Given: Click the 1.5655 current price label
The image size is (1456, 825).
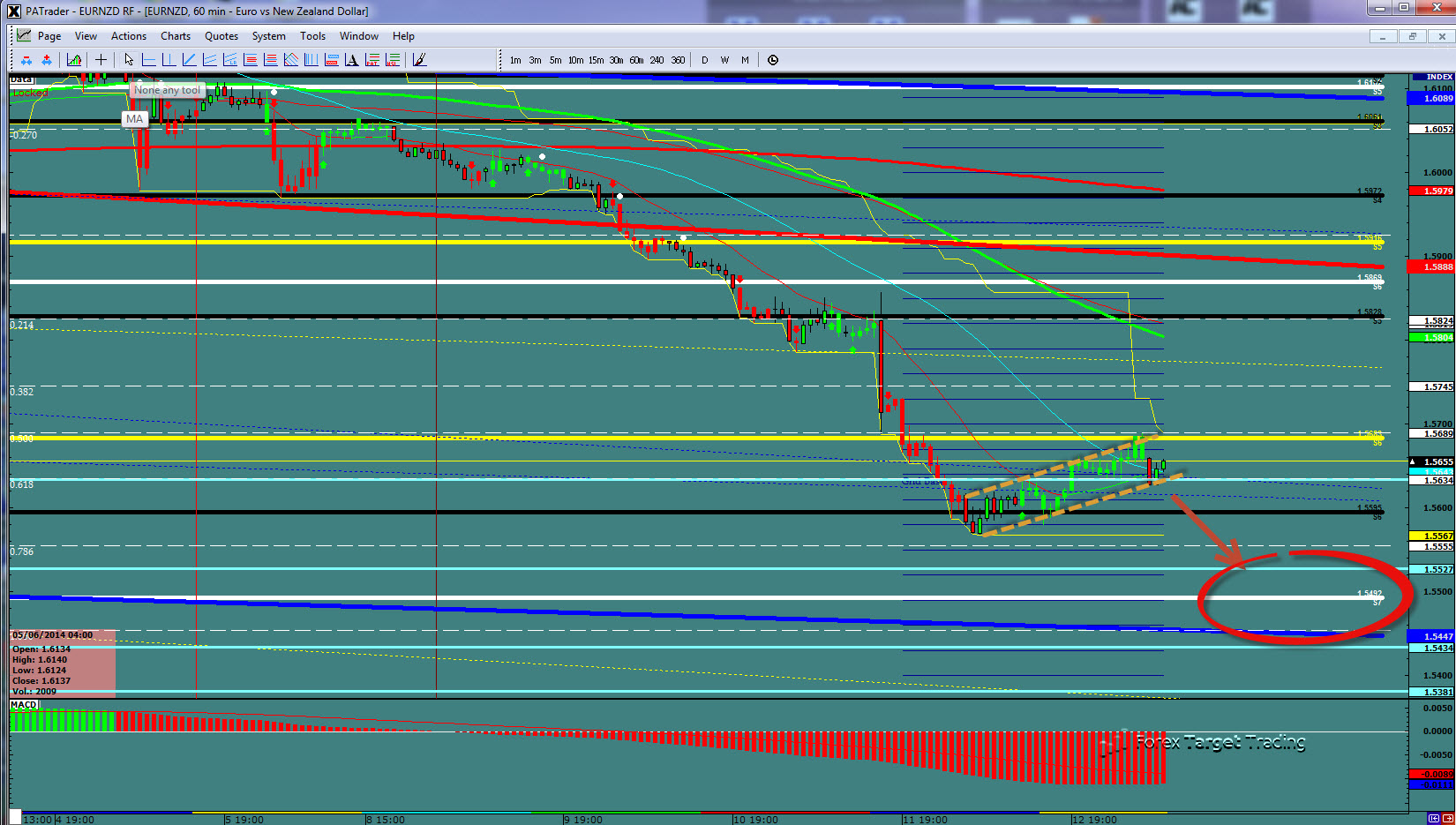Looking at the screenshot, I should 1431,461.
